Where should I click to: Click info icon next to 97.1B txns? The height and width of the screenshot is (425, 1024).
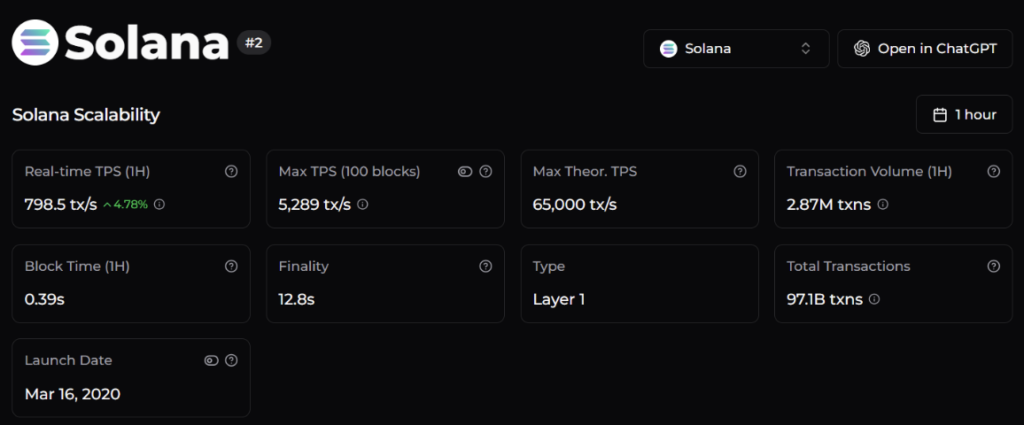click(874, 299)
